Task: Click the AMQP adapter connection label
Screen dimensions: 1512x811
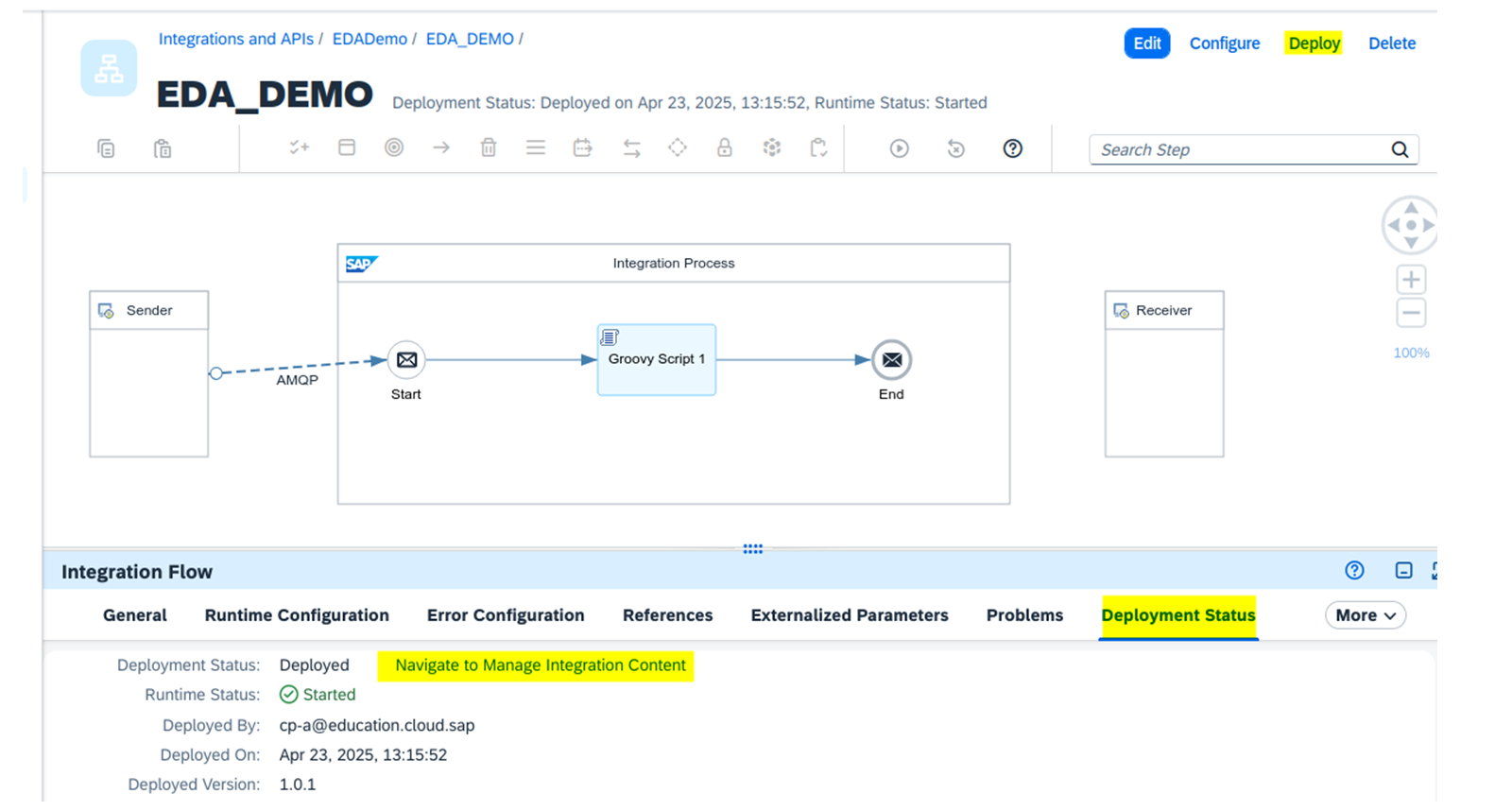Action: click(297, 380)
